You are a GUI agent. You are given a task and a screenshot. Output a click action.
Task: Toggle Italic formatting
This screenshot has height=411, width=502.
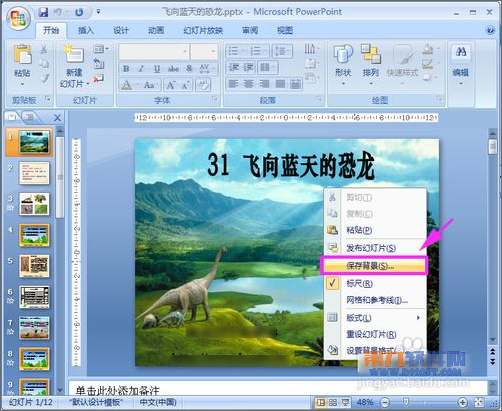click(141, 69)
